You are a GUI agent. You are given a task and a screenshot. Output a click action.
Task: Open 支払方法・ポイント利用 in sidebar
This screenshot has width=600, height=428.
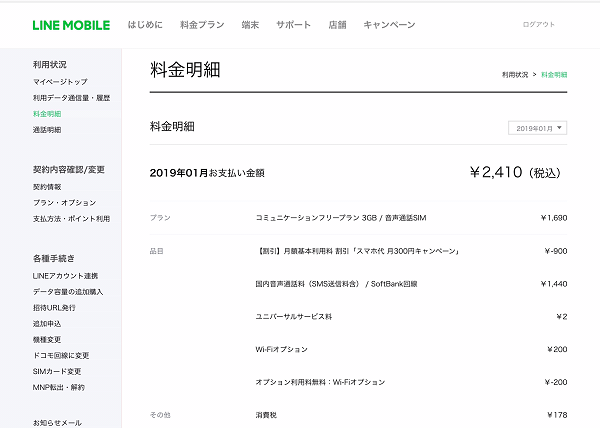point(71,219)
